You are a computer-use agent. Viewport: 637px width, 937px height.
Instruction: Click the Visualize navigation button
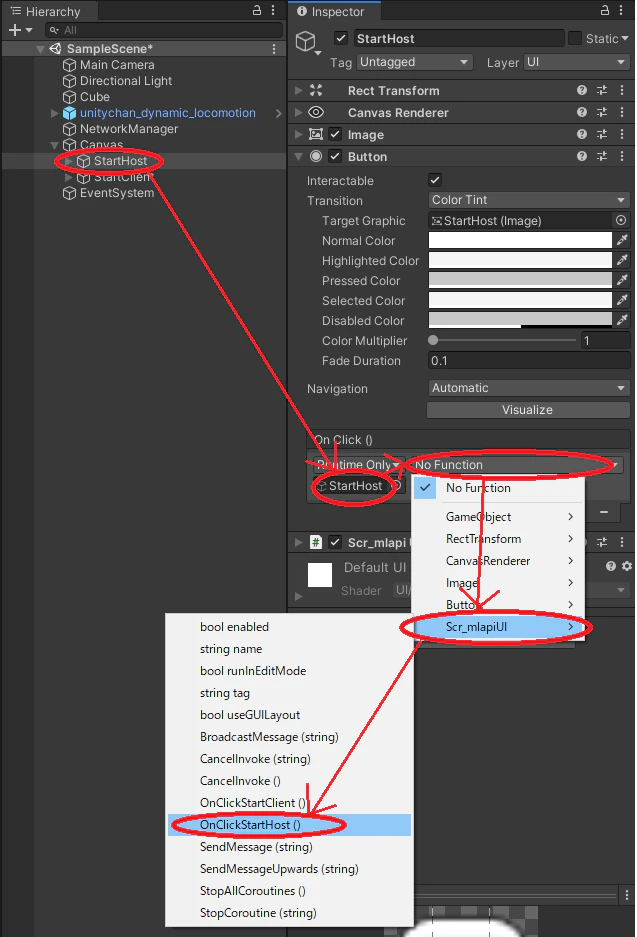pyautogui.click(x=528, y=410)
